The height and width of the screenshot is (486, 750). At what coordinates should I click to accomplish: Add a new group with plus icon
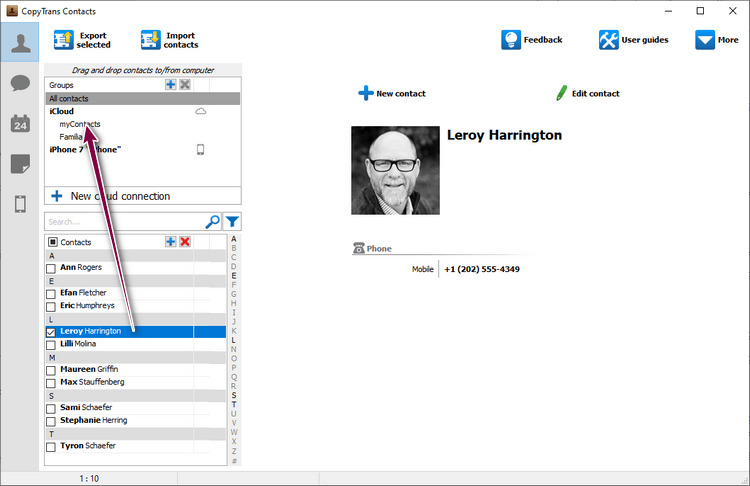click(x=170, y=85)
